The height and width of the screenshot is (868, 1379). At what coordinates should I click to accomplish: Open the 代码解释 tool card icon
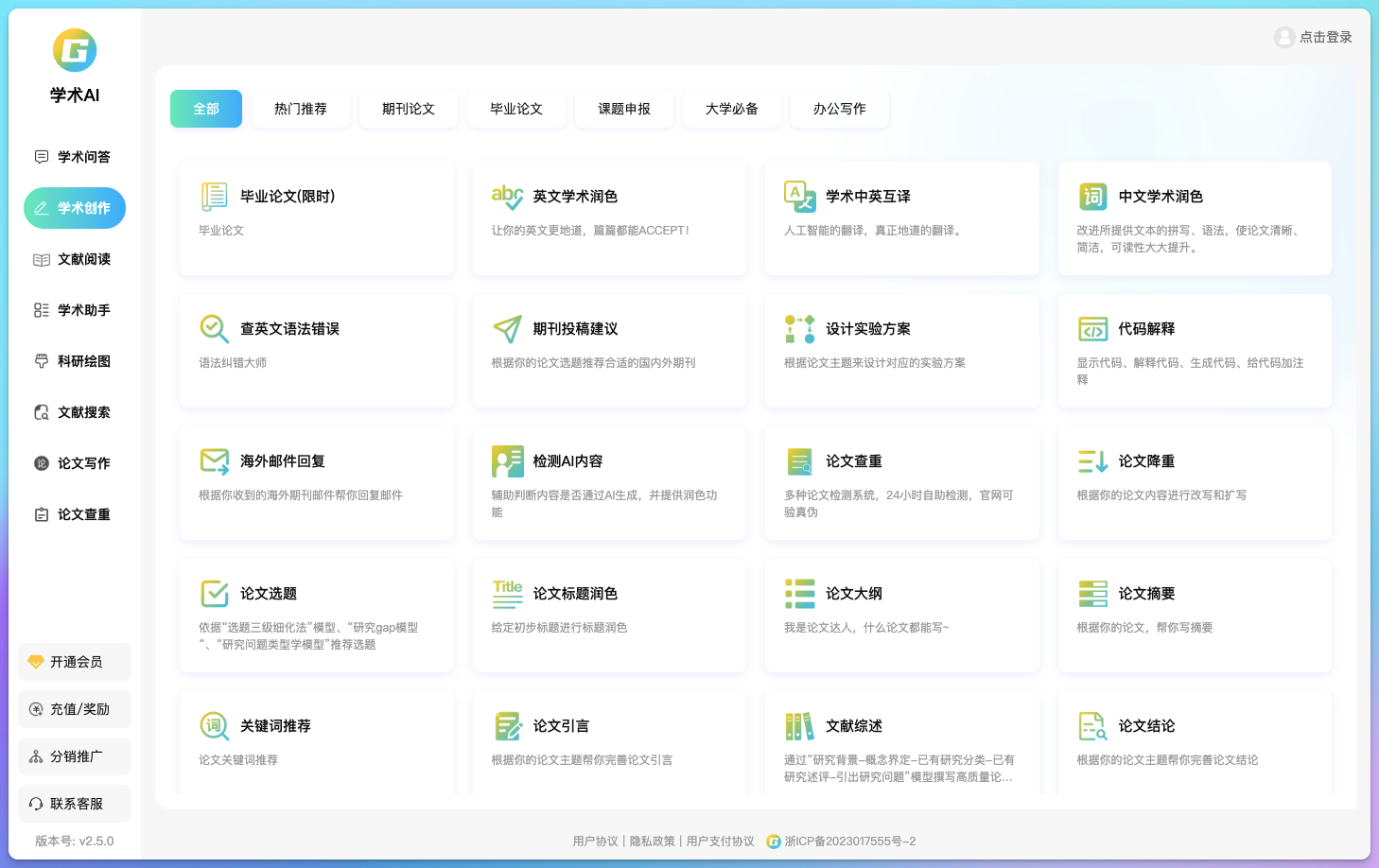pos(1092,328)
